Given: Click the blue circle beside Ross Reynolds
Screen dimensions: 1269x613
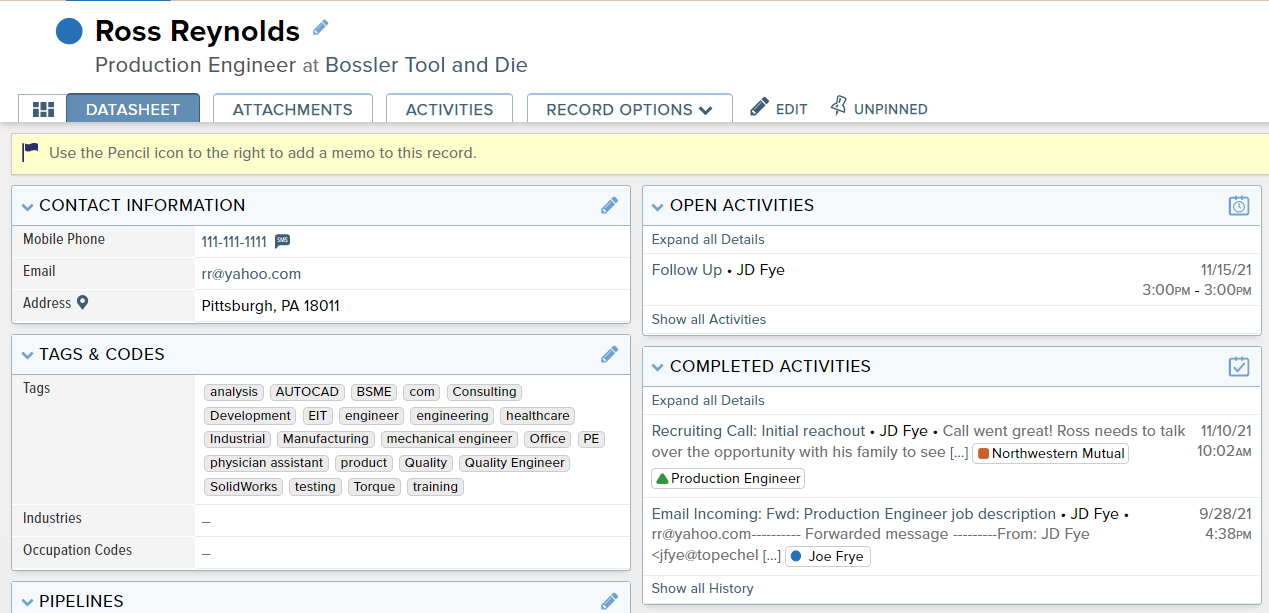Looking at the screenshot, I should 69,32.
